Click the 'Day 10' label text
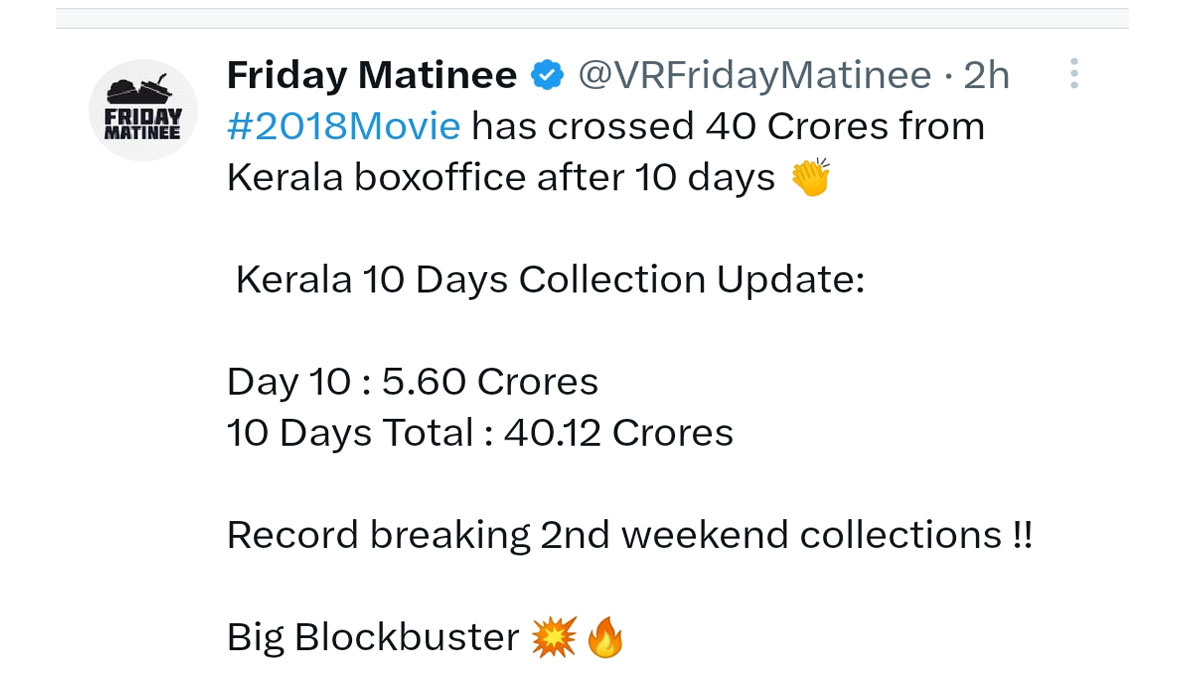 pyautogui.click(x=288, y=382)
